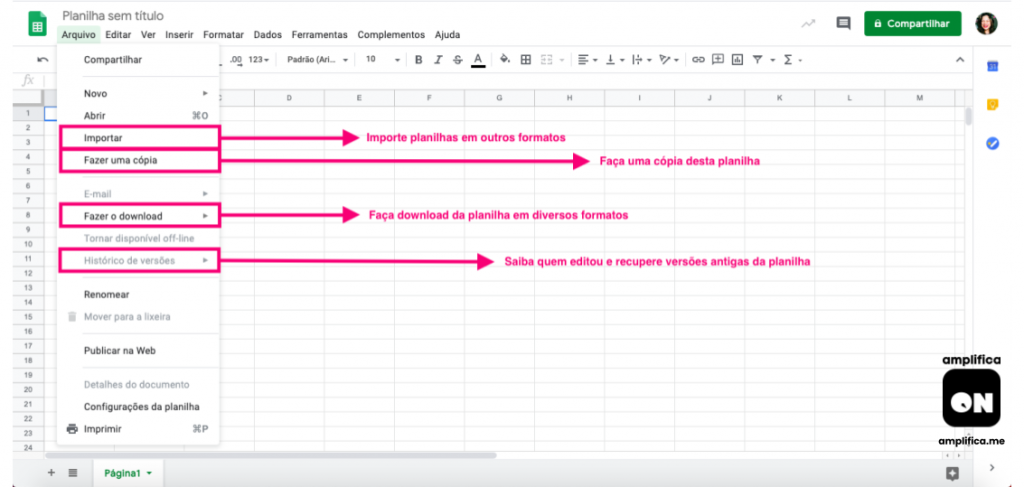Click the fill color paint bucket icon

pyautogui.click(x=505, y=60)
